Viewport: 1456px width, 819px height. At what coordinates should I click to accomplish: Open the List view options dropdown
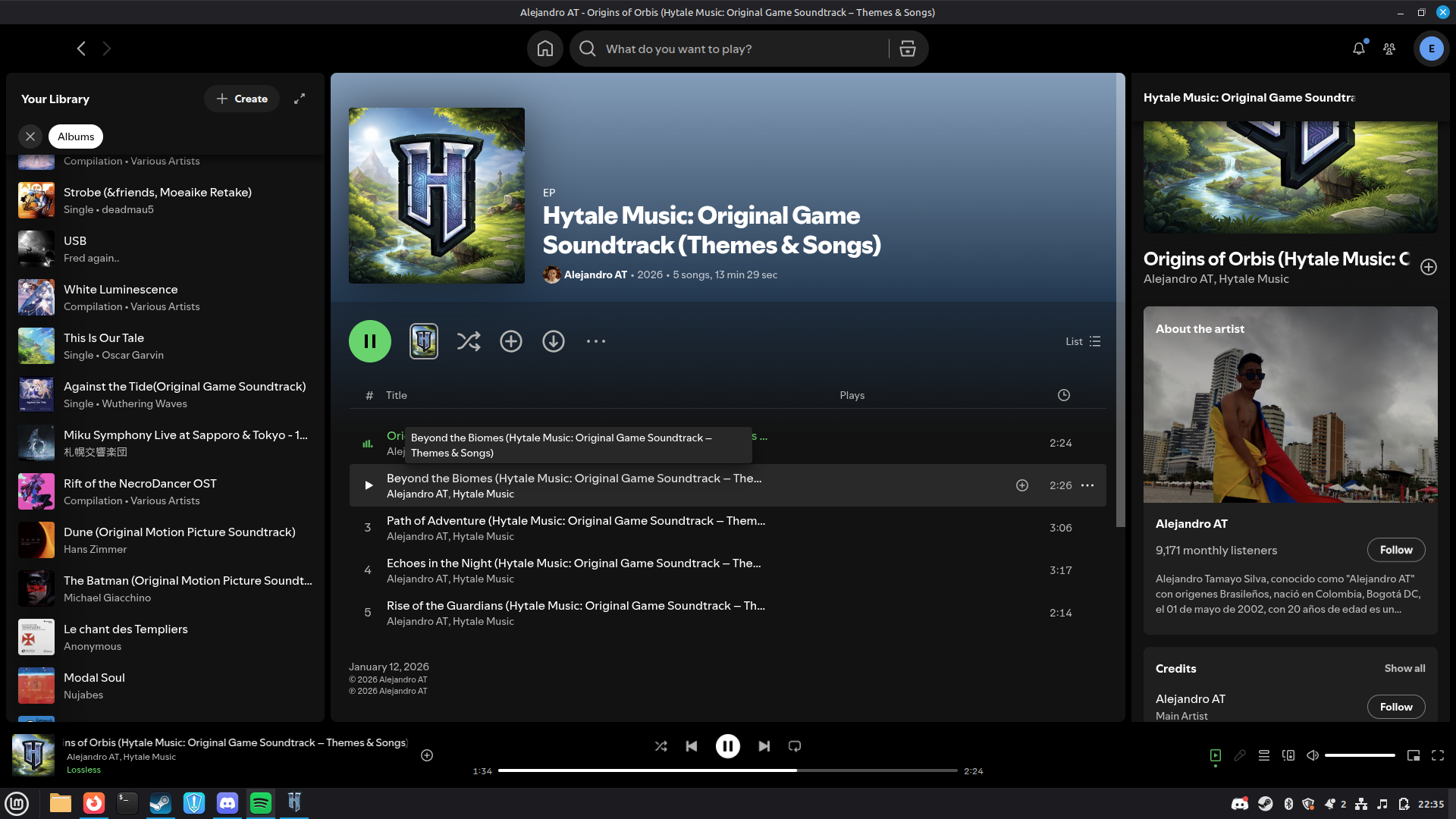click(x=1083, y=341)
